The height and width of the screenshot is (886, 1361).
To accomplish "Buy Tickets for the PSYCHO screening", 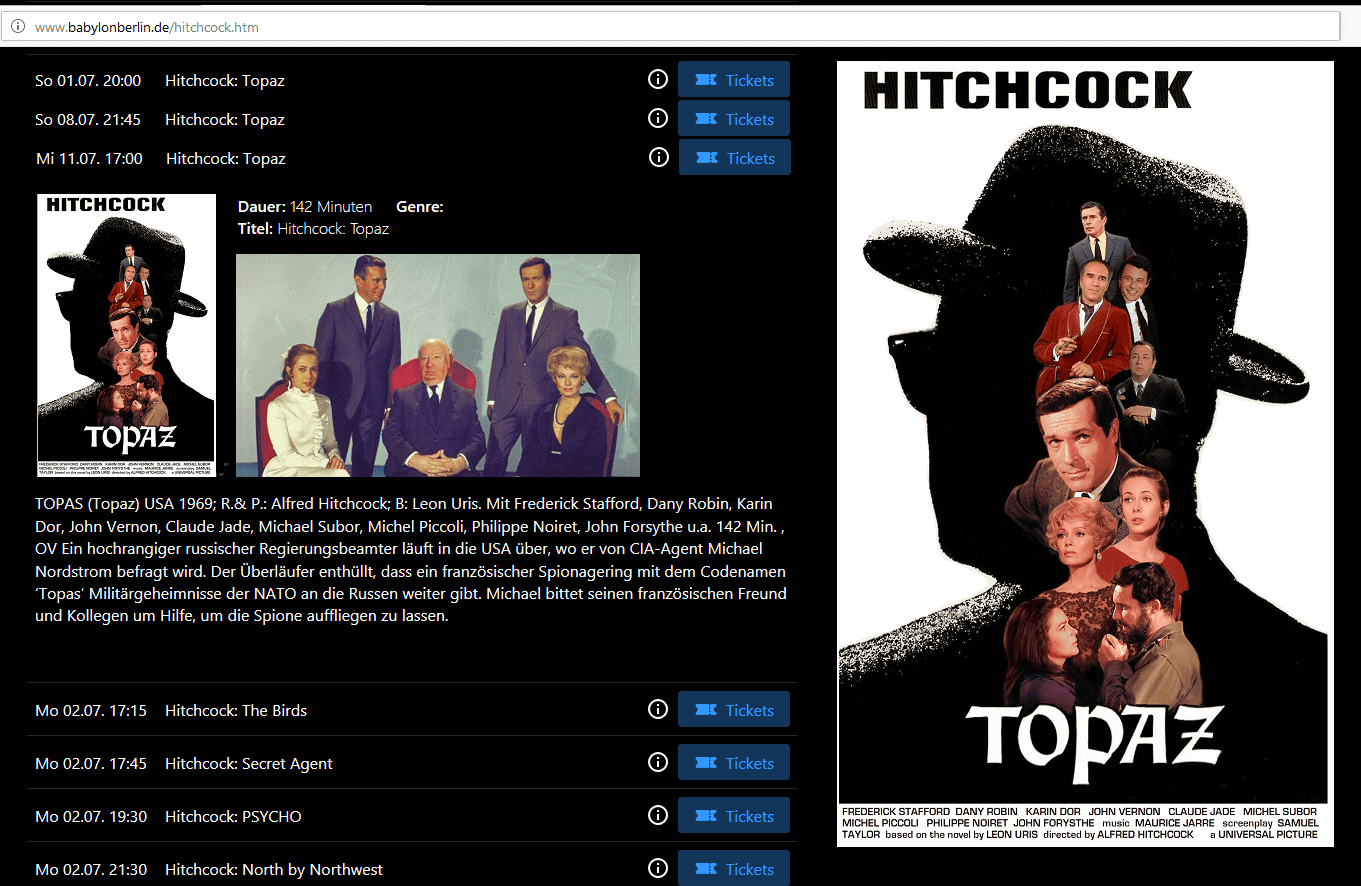I will [x=733, y=815].
